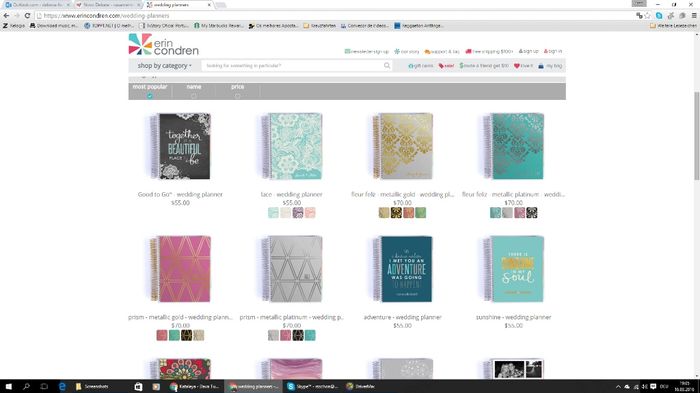
Task: Open the Kreuzfahrten bookmark folder
Action: click(319, 26)
